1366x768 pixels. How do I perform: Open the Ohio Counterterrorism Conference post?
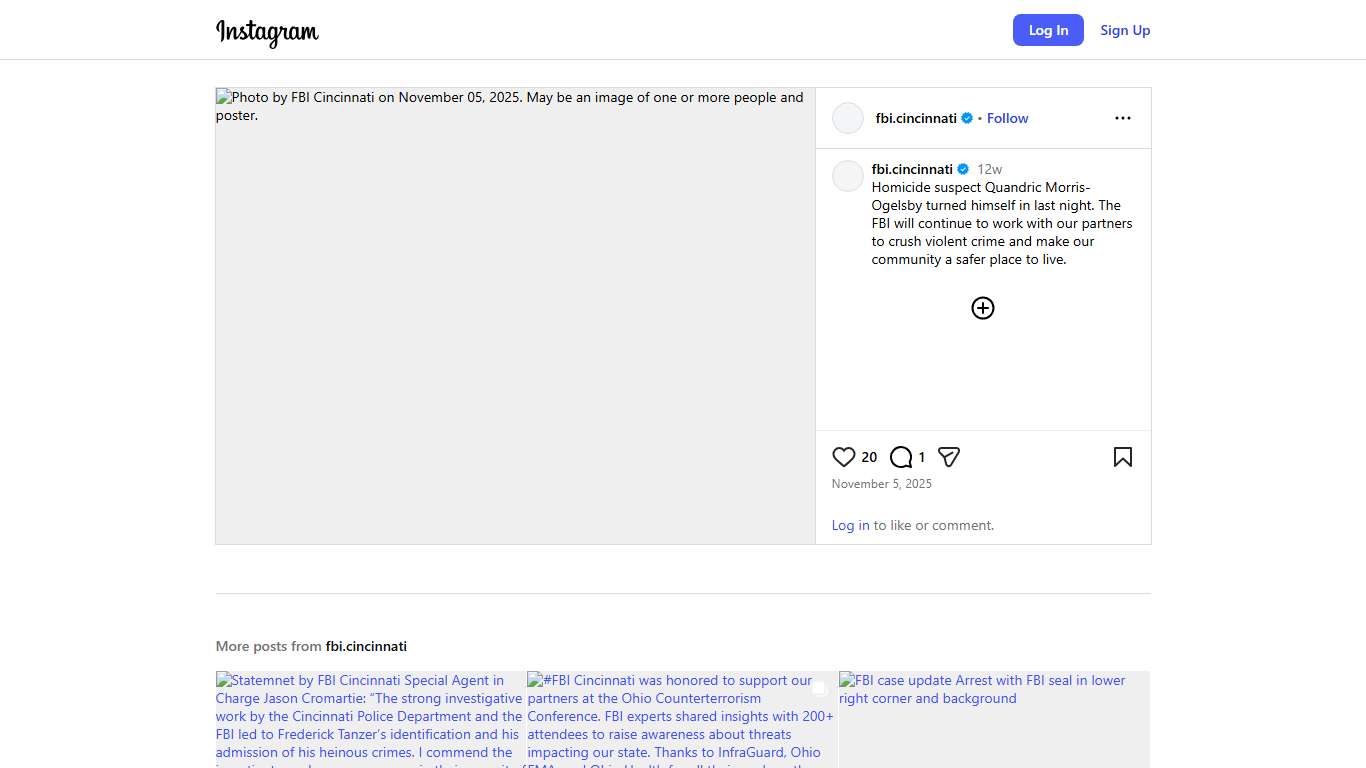coord(682,719)
